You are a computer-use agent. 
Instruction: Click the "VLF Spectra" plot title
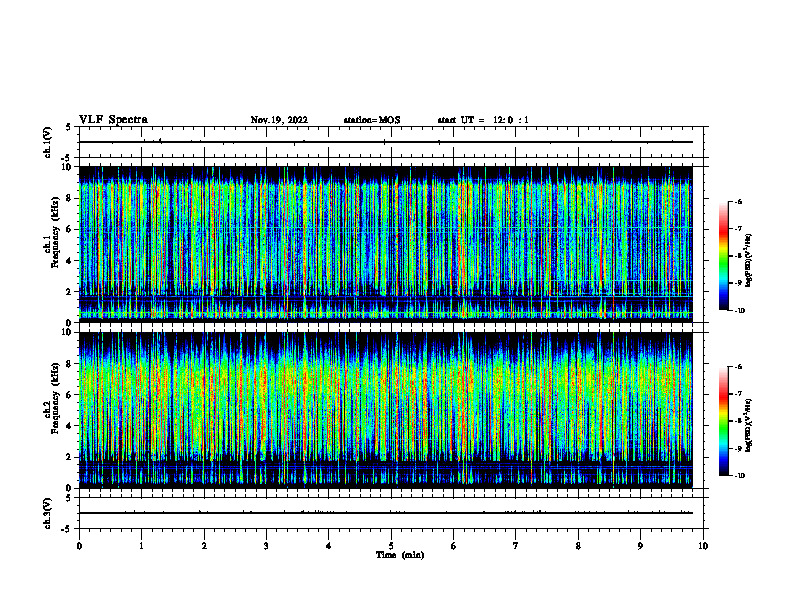(113, 120)
